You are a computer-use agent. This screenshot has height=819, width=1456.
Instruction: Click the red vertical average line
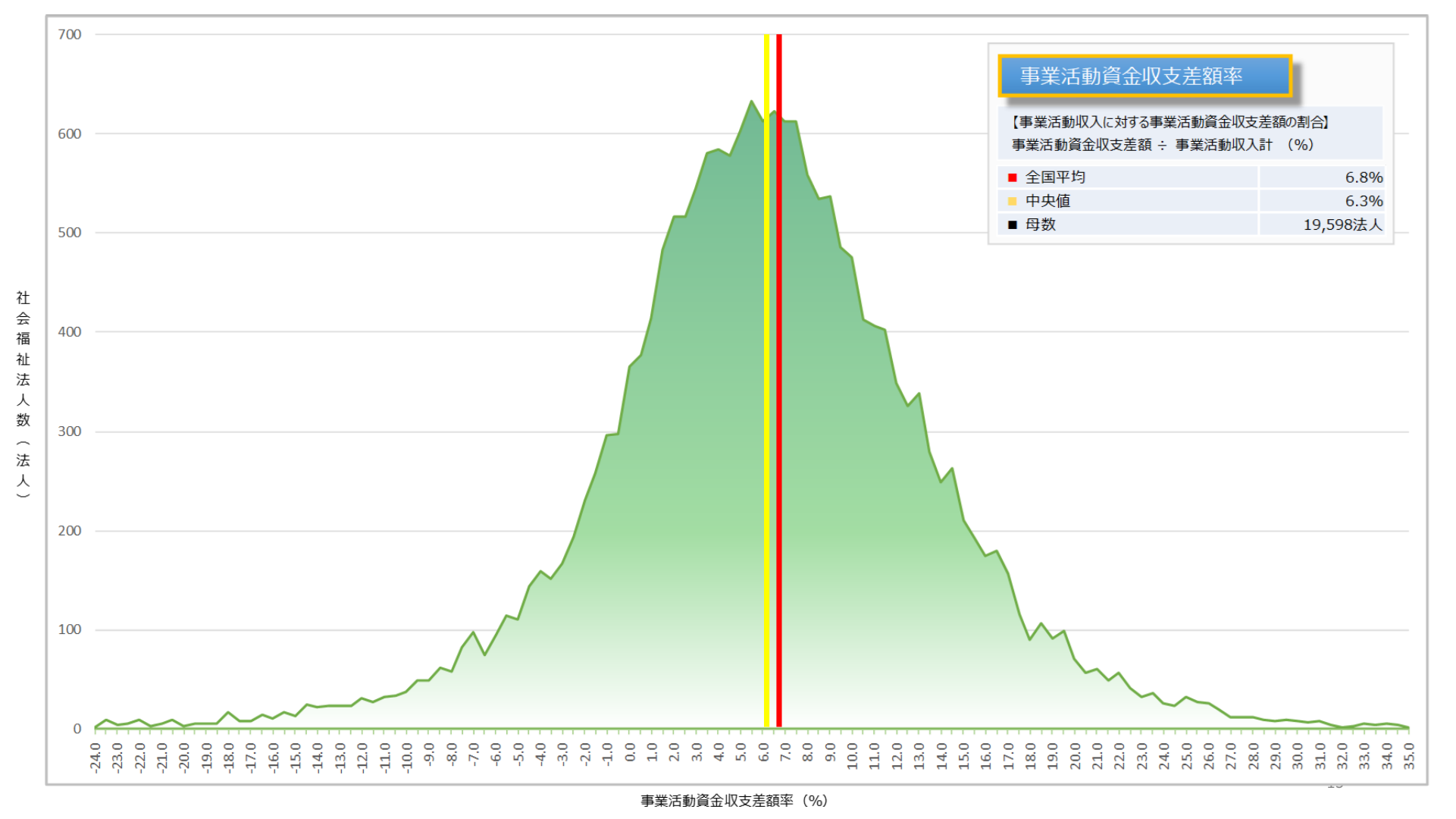click(x=778, y=379)
